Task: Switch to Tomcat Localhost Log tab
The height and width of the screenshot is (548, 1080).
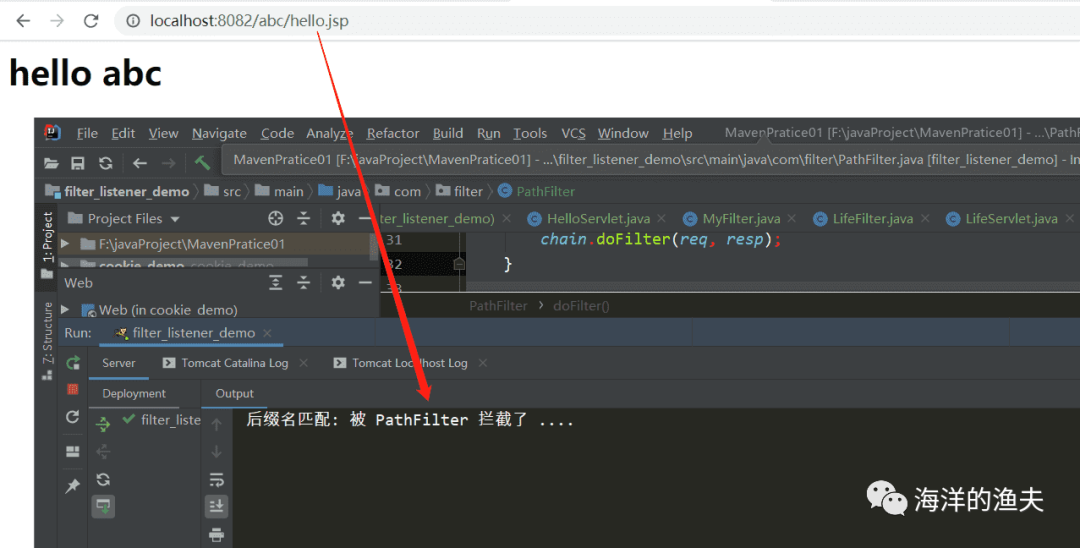Action: tap(401, 363)
